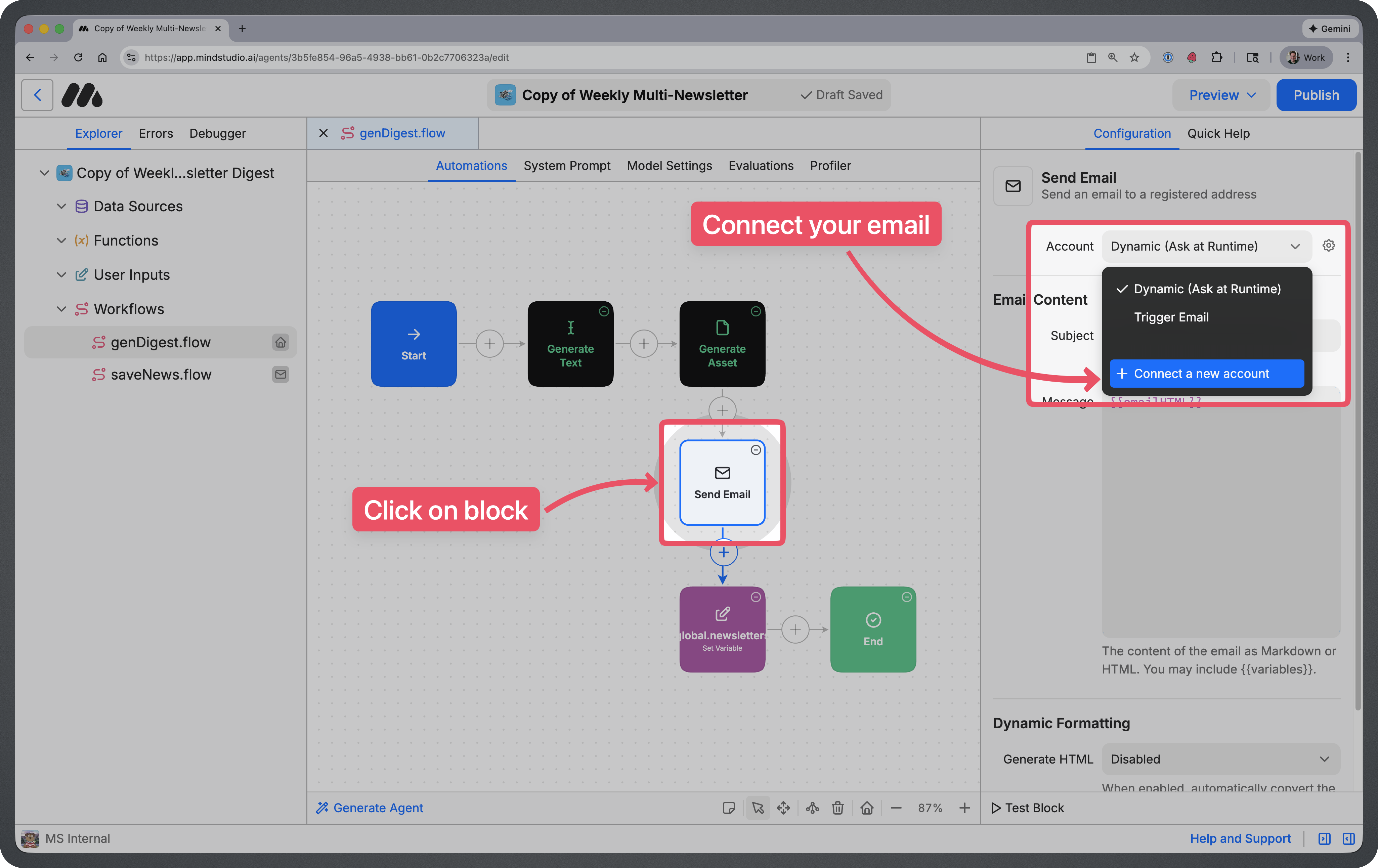
Task: Click the Publish button
Action: coord(1316,94)
